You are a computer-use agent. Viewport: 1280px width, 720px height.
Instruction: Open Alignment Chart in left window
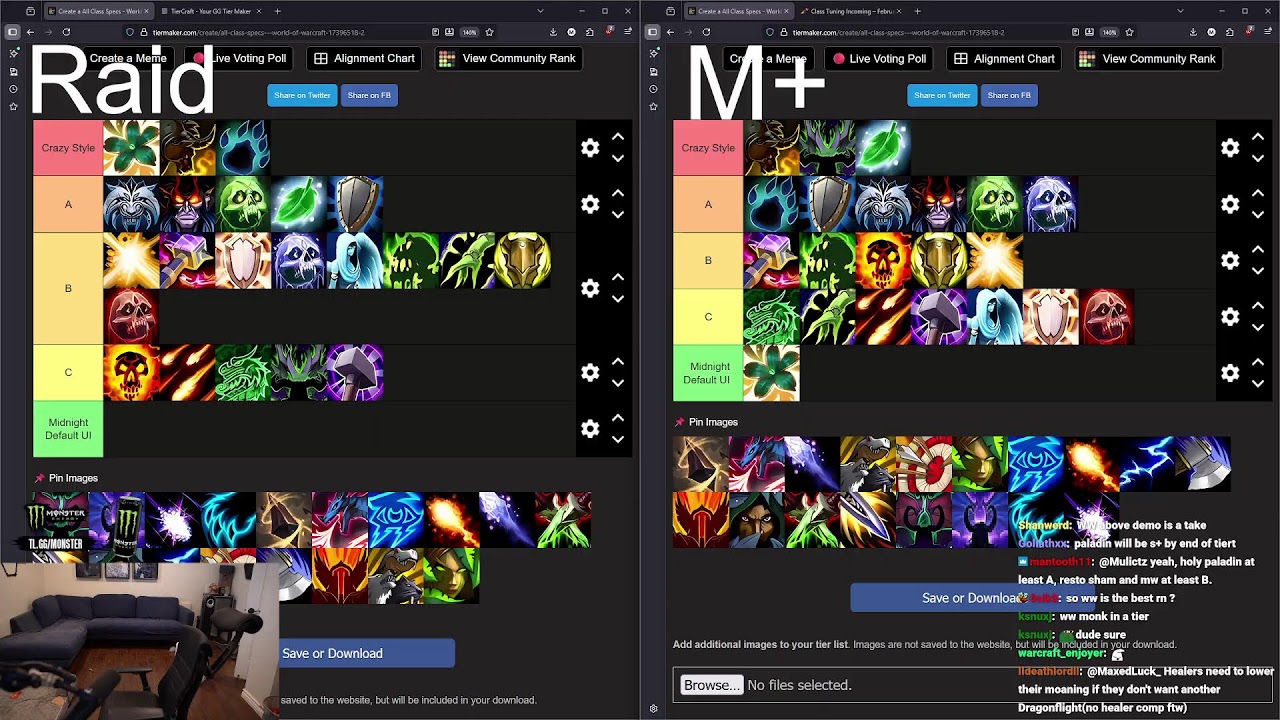tap(364, 58)
